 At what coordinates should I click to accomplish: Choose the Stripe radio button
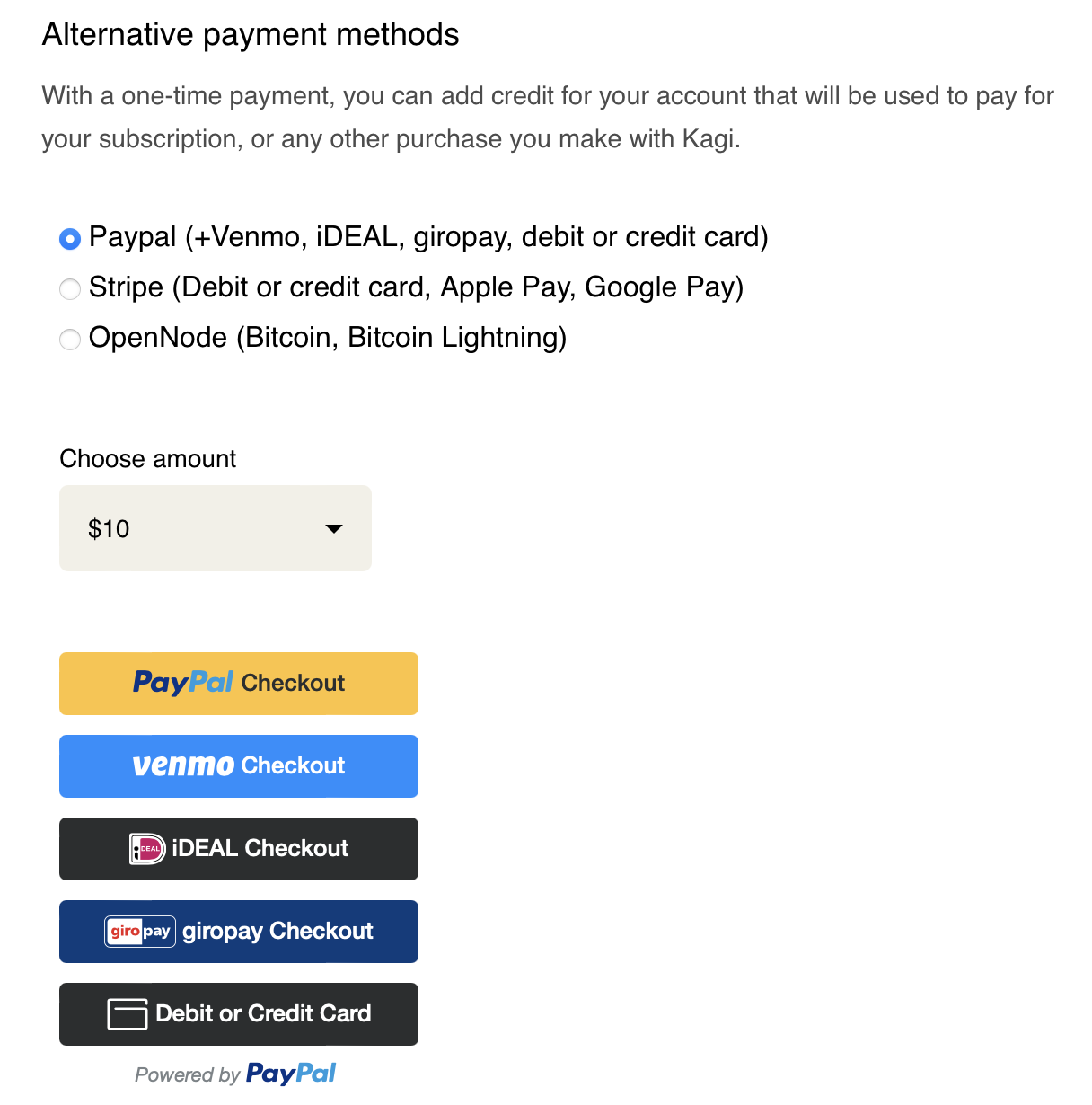[70, 289]
